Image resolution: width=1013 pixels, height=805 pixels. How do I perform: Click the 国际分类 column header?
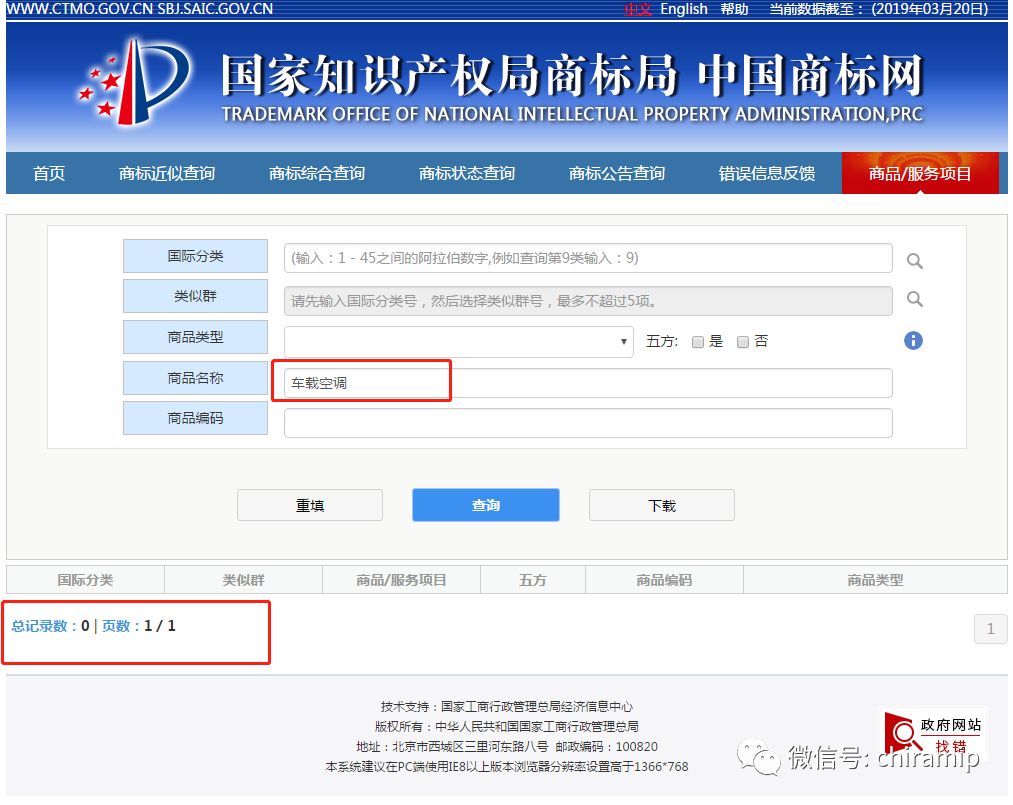(x=85, y=580)
